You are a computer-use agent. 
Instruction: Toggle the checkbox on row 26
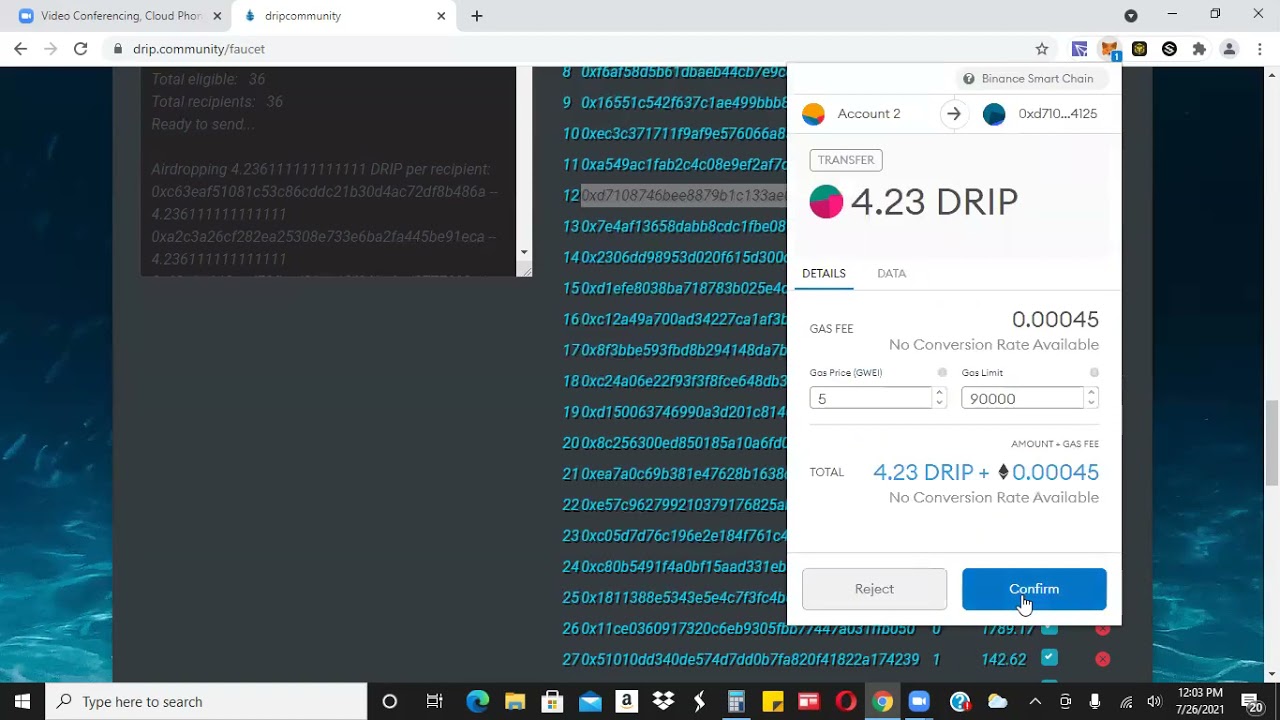pos(1049,629)
